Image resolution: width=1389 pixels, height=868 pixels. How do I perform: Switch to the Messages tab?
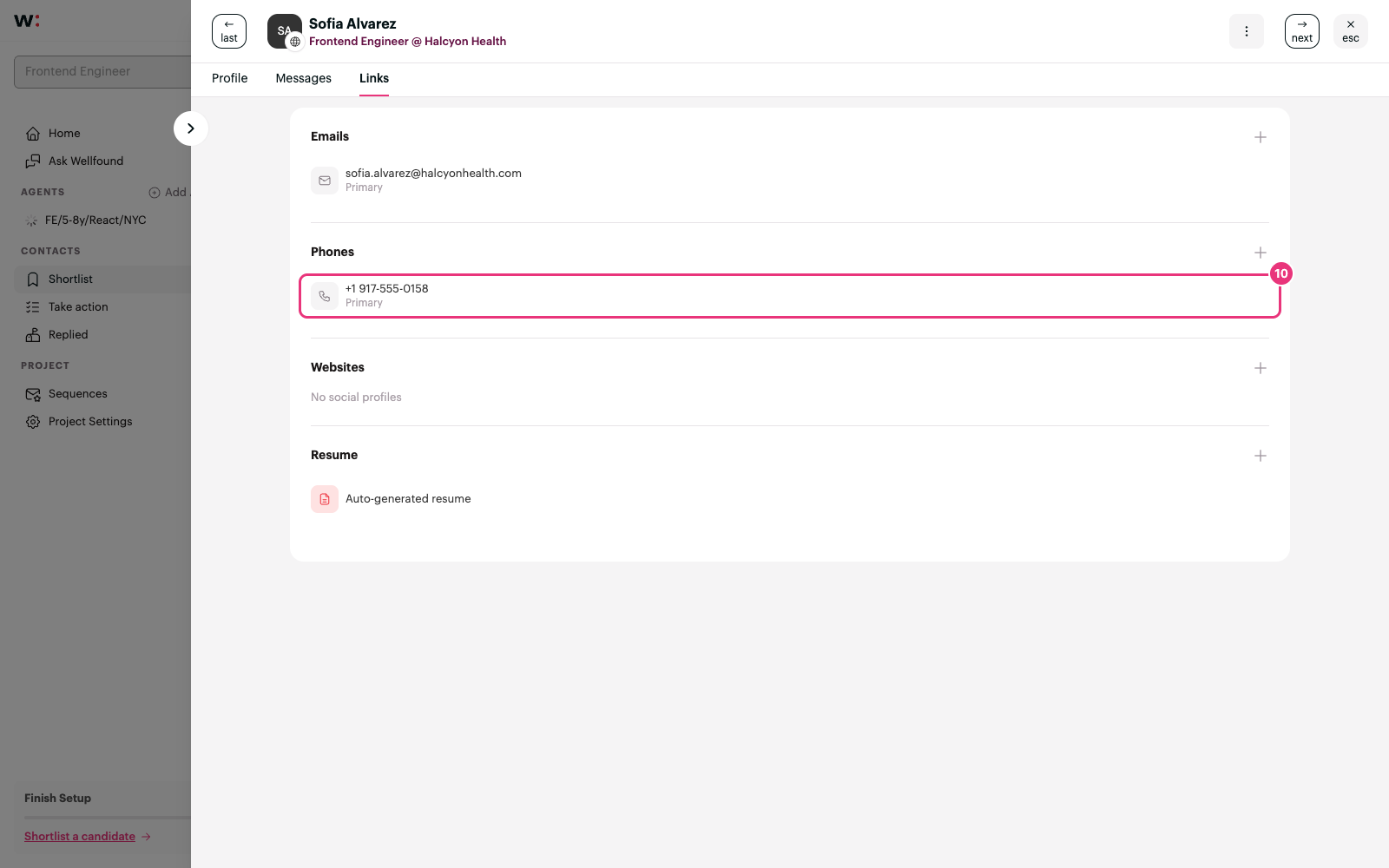point(304,78)
